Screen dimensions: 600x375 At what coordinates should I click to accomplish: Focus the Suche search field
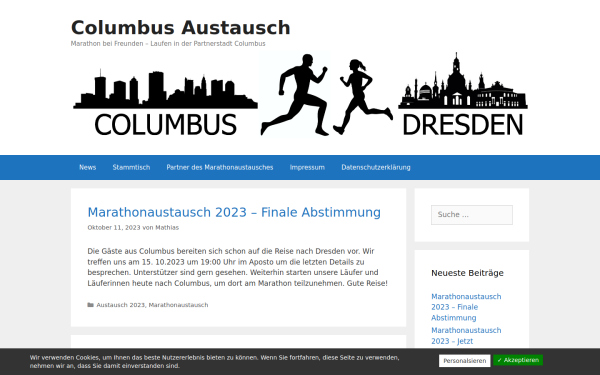coord(472,215)
